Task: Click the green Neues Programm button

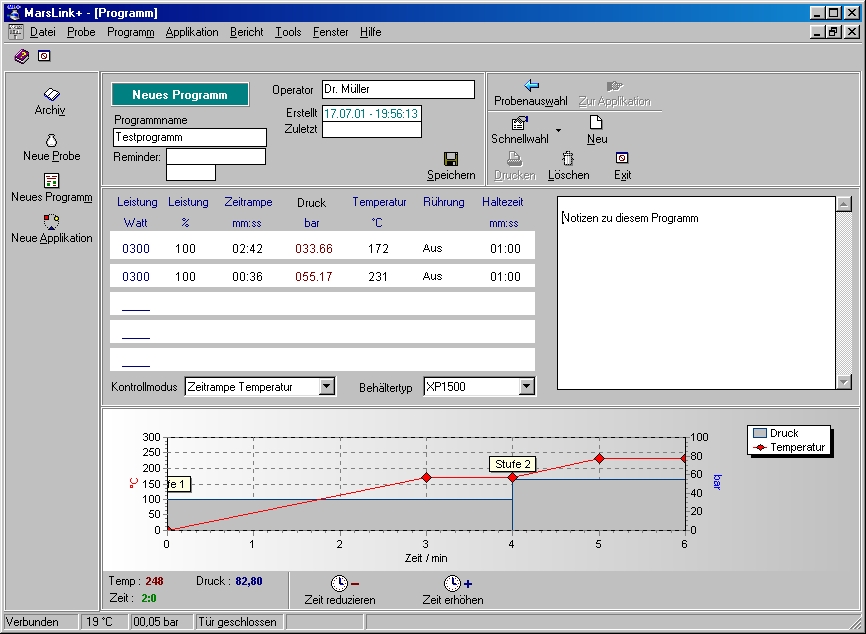Action: tap(180, 95)
